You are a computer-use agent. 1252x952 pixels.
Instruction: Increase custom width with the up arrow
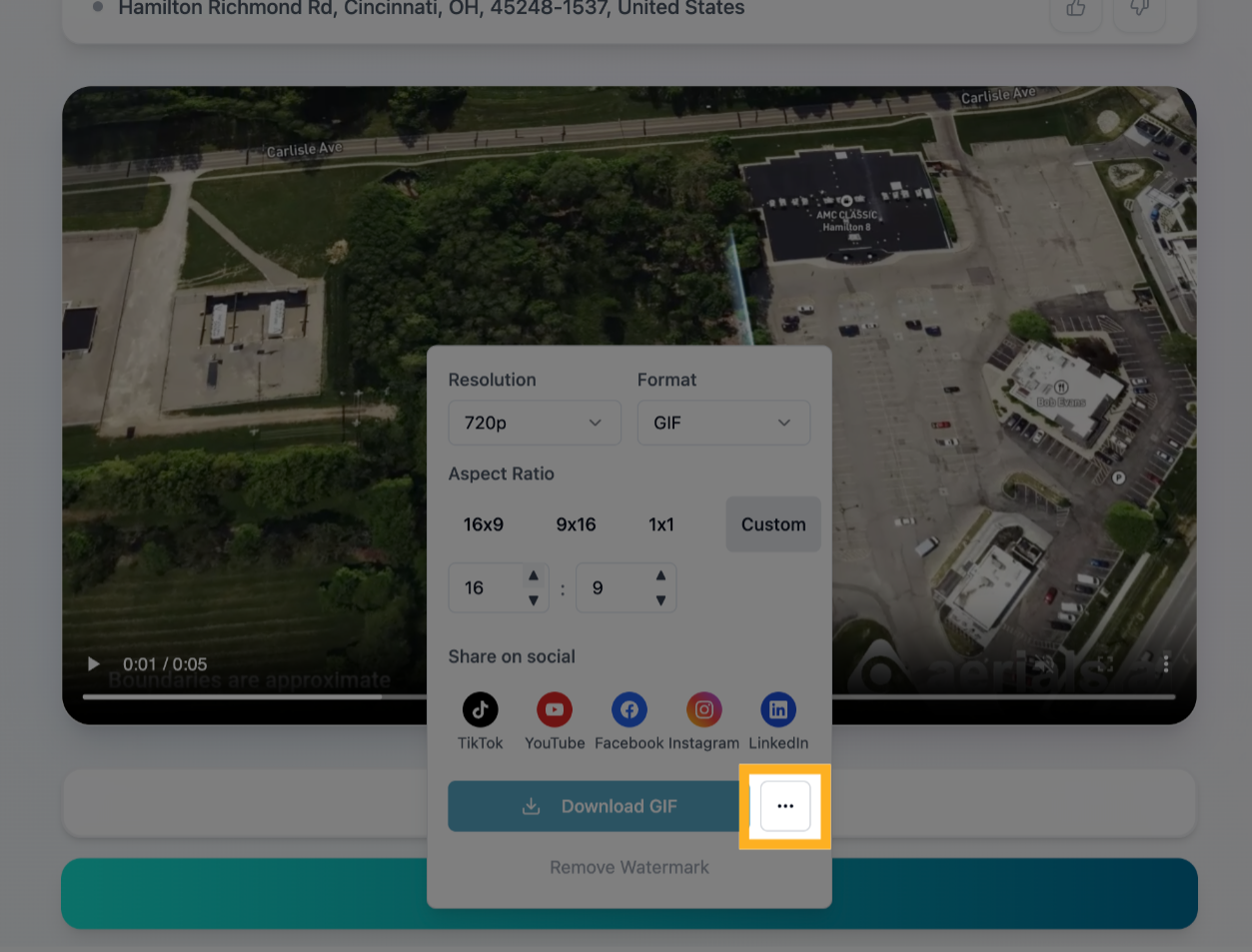point(534,575)
